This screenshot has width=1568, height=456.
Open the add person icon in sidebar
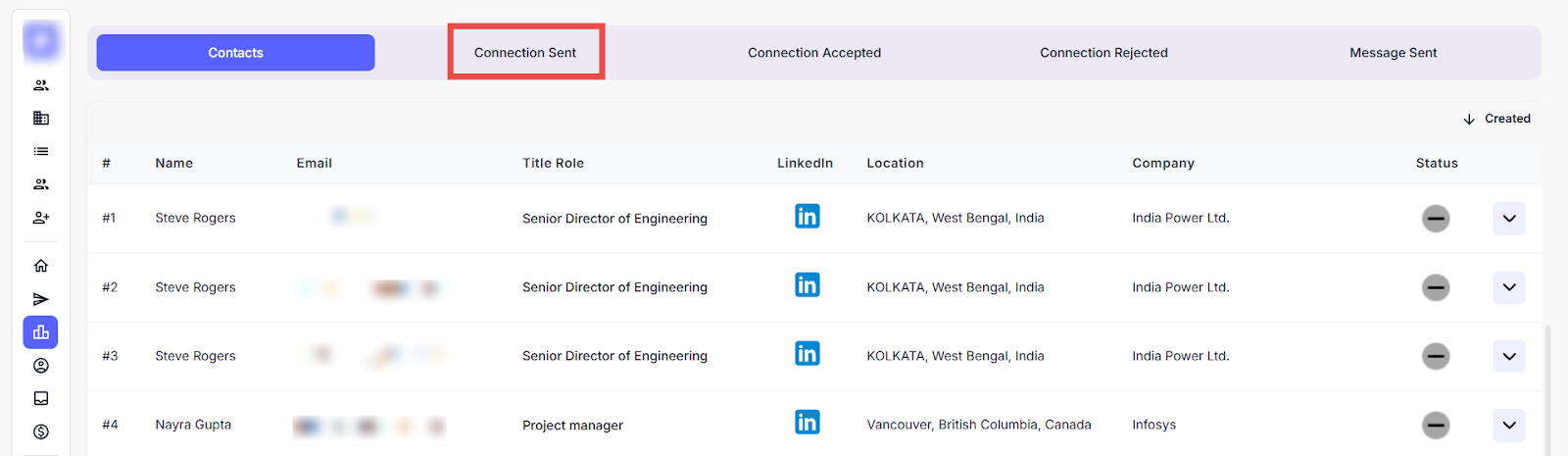tap(41, 218)
